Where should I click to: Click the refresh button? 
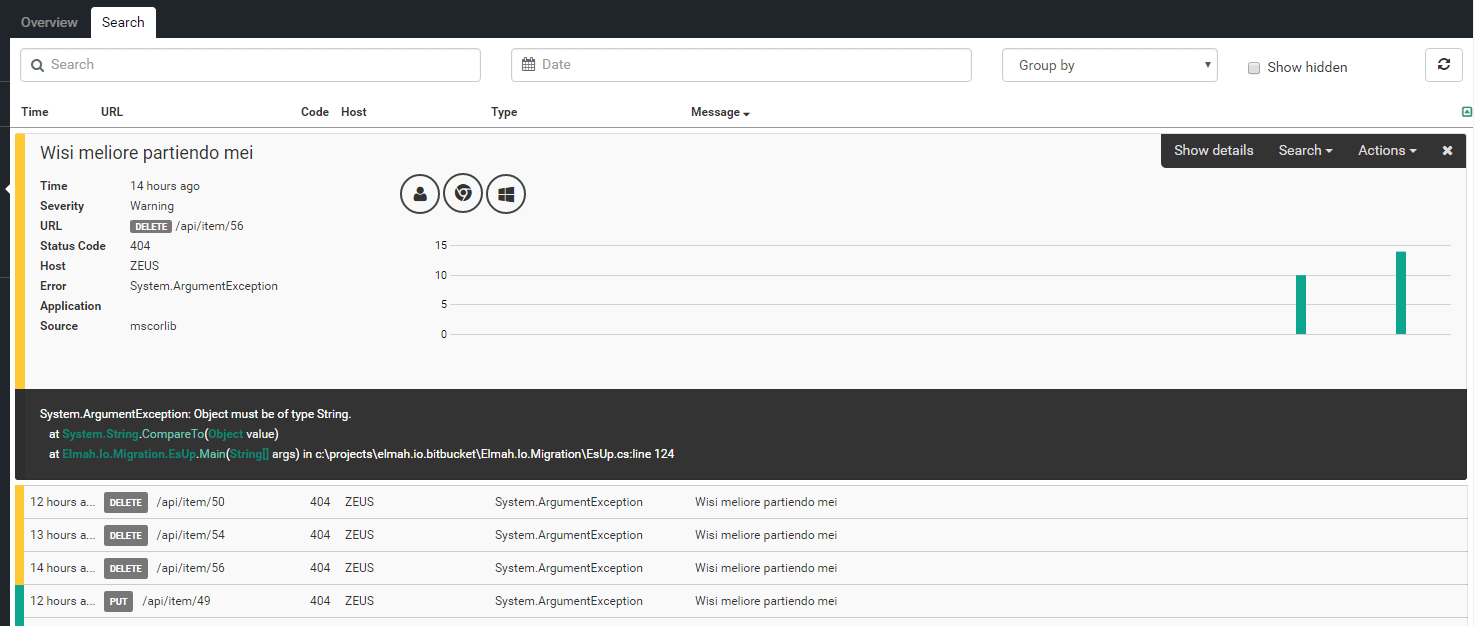point(1443,65)
